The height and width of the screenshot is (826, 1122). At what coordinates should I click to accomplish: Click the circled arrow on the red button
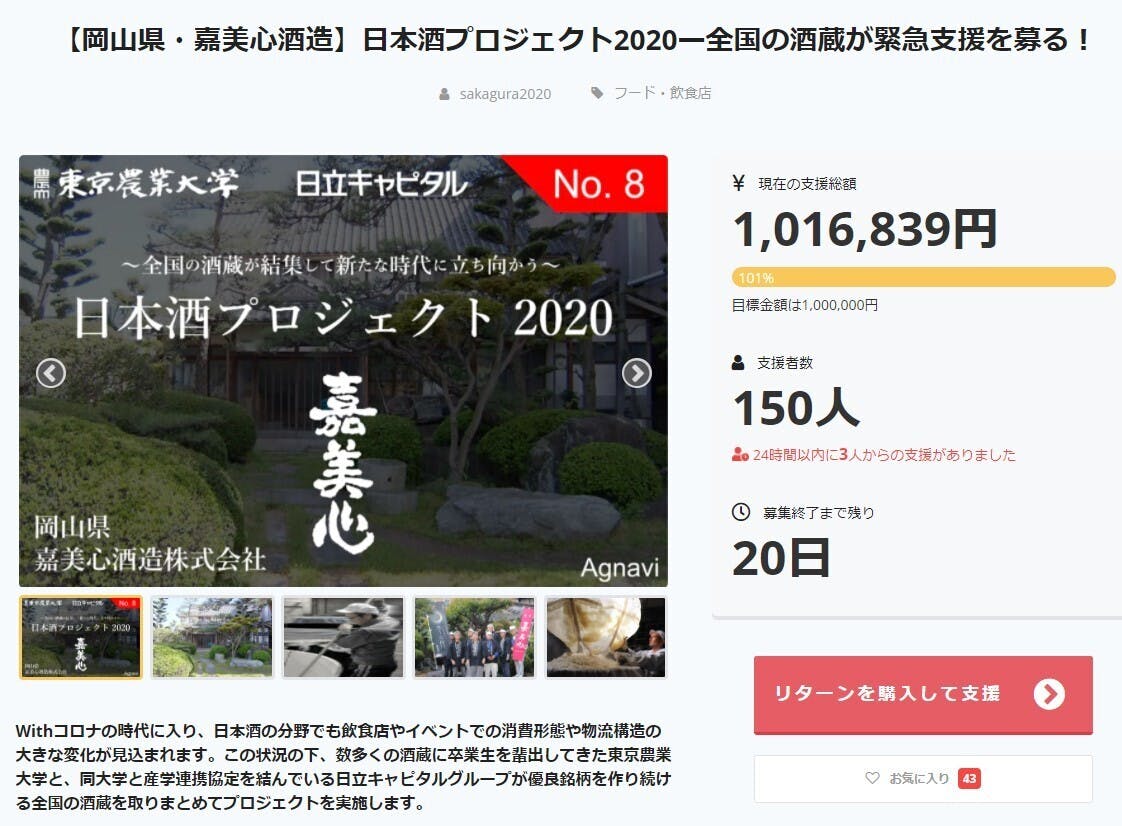tap(1049, 694)
